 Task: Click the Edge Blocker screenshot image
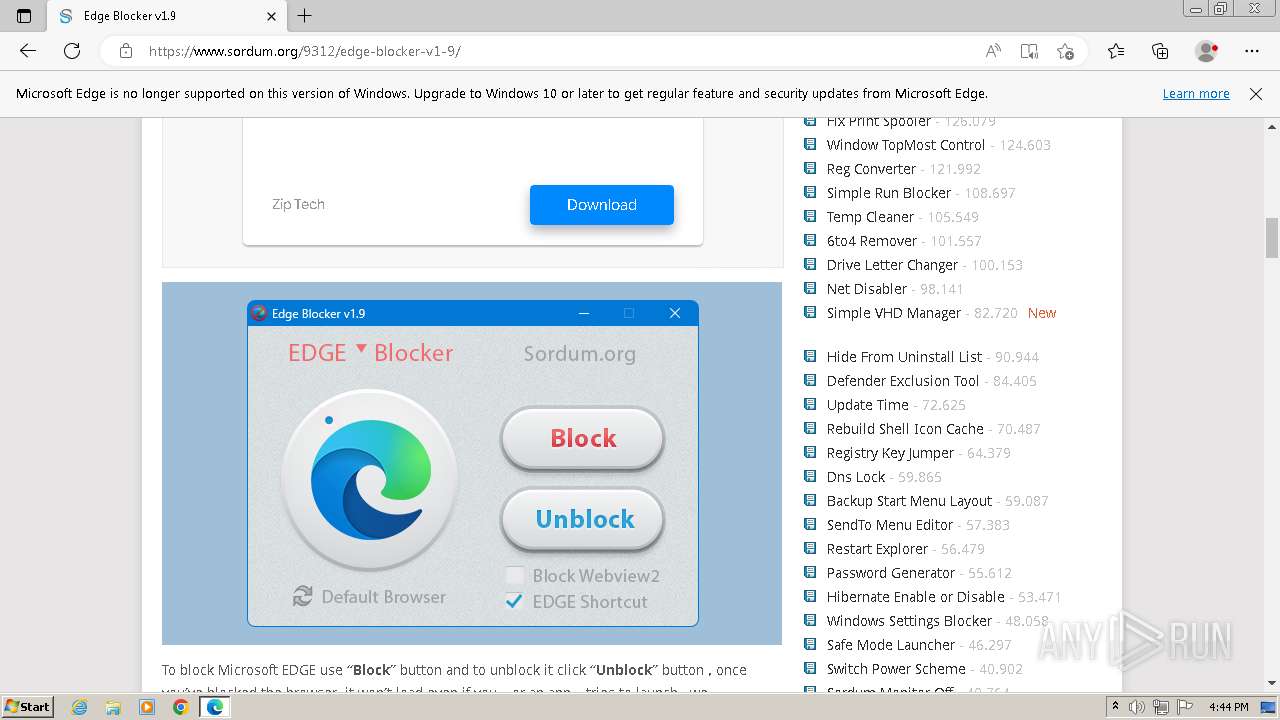click(472, 463)
